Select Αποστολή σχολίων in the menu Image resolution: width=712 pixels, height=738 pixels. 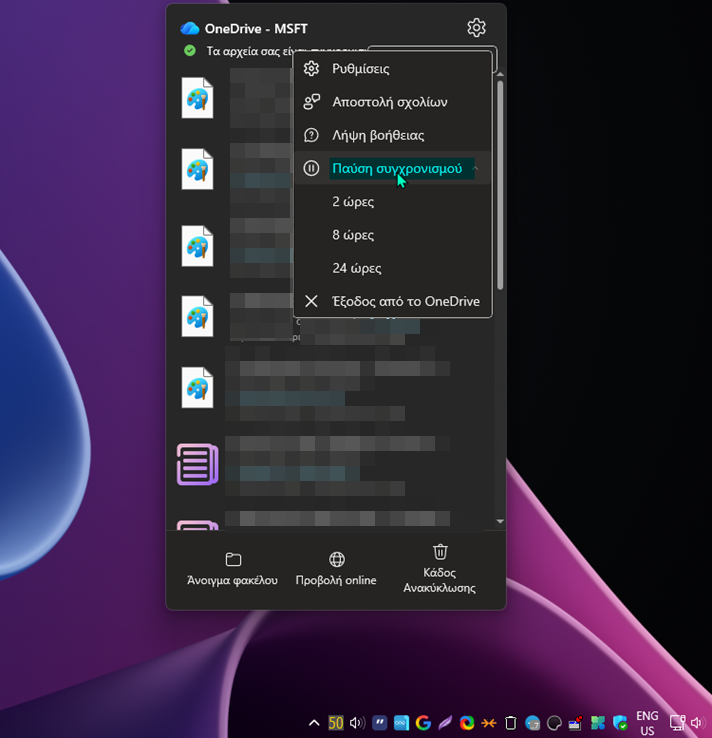click(389, 102)
